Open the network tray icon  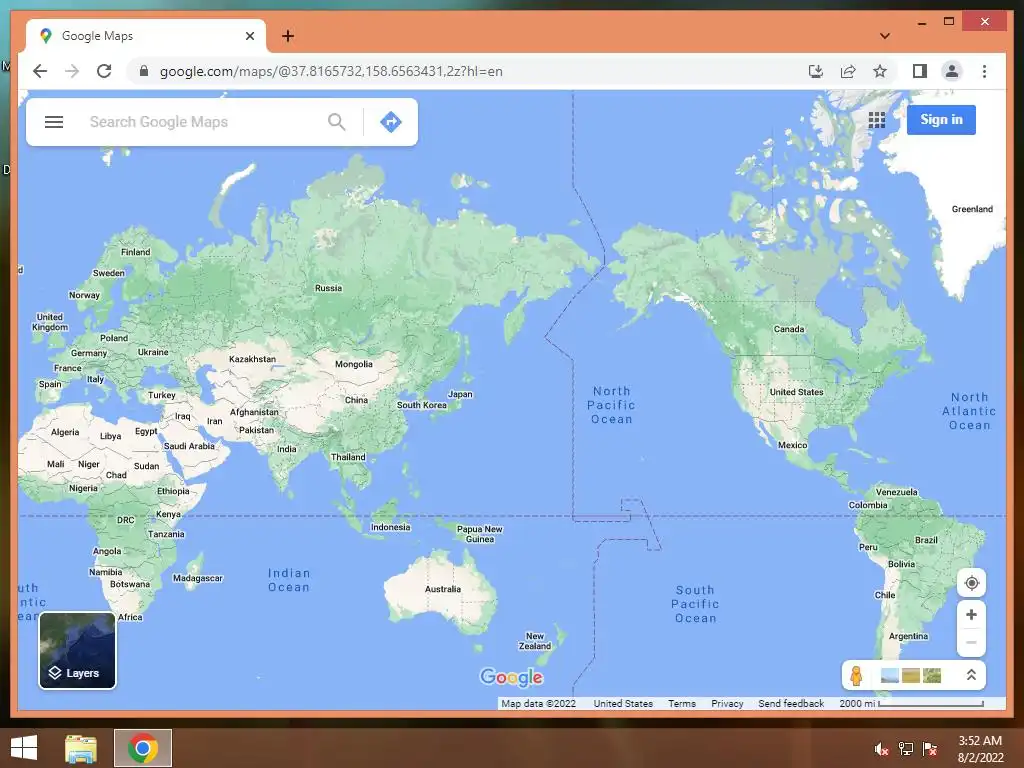[906, 749]
